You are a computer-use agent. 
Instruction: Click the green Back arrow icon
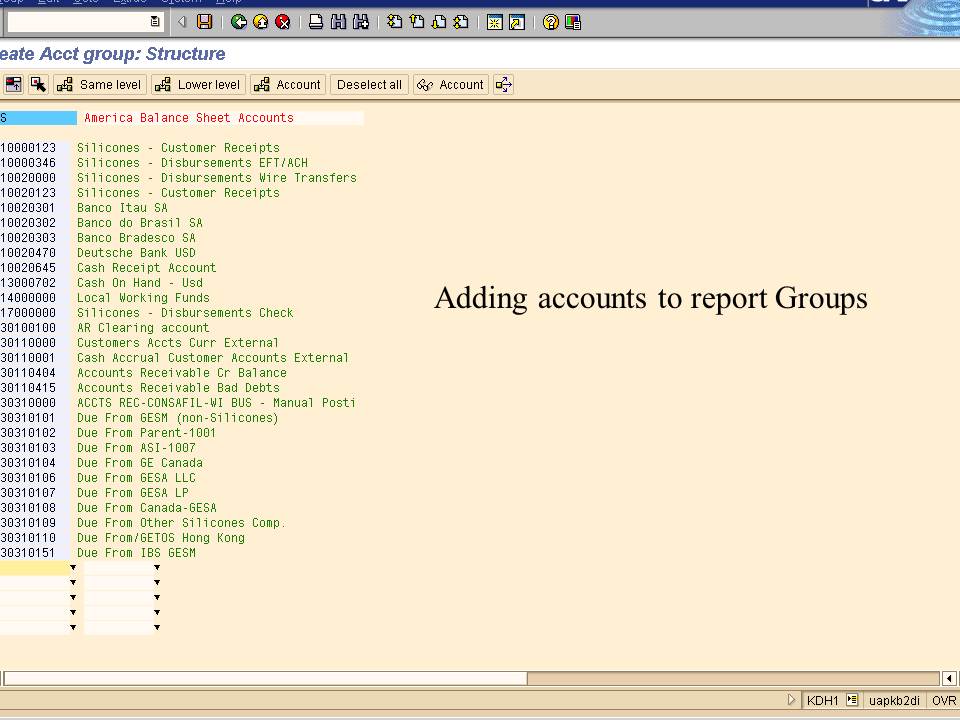coord(240,21)
